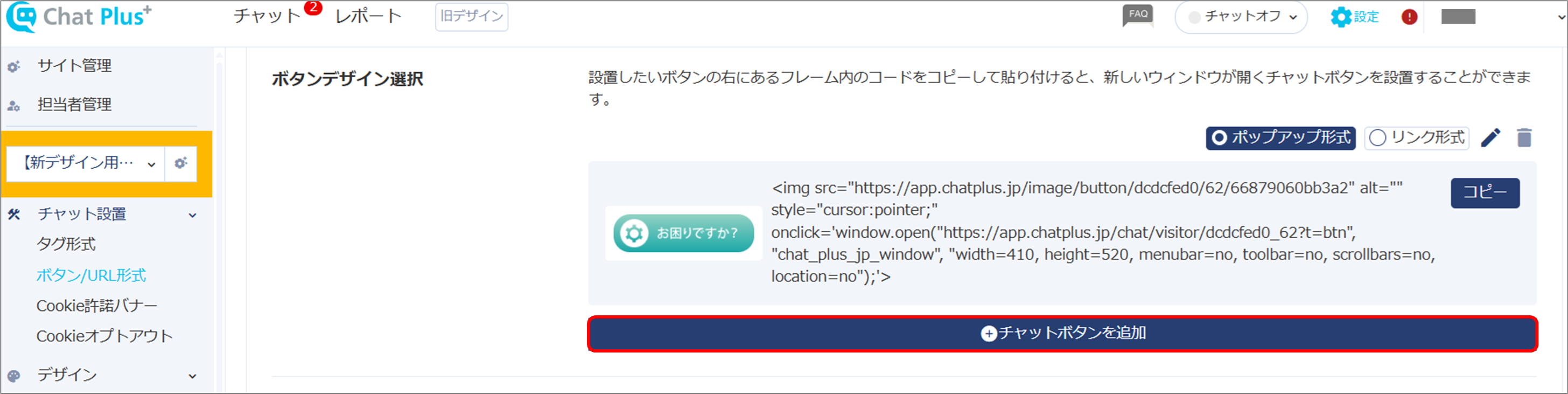Open ボタン/URL形式 submenu item
This screenshot has height=394, width=1568.
pos(90,275)
